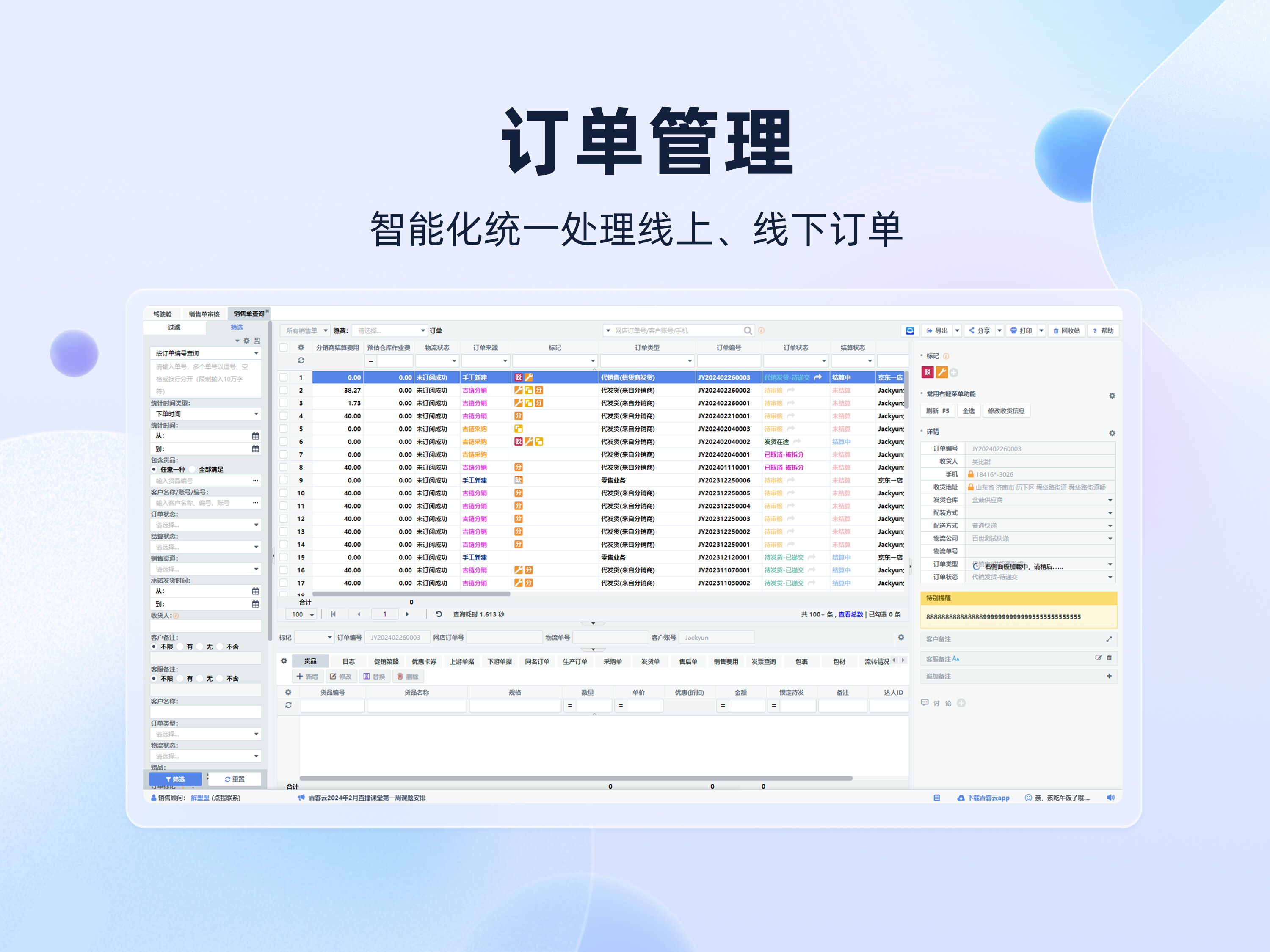Click the settings gear above the order details panel
Screen dimensions: 1270x952
1112,433
